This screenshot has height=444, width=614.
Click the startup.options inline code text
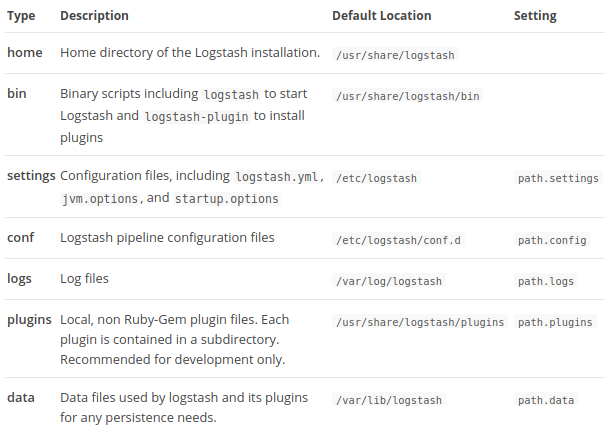coord(226,199)
